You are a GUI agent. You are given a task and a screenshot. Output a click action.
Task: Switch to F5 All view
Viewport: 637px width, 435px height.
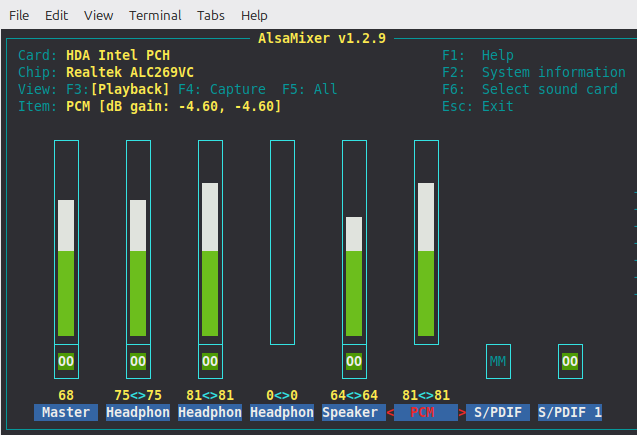pyautogui.click(x=310, y=89)
